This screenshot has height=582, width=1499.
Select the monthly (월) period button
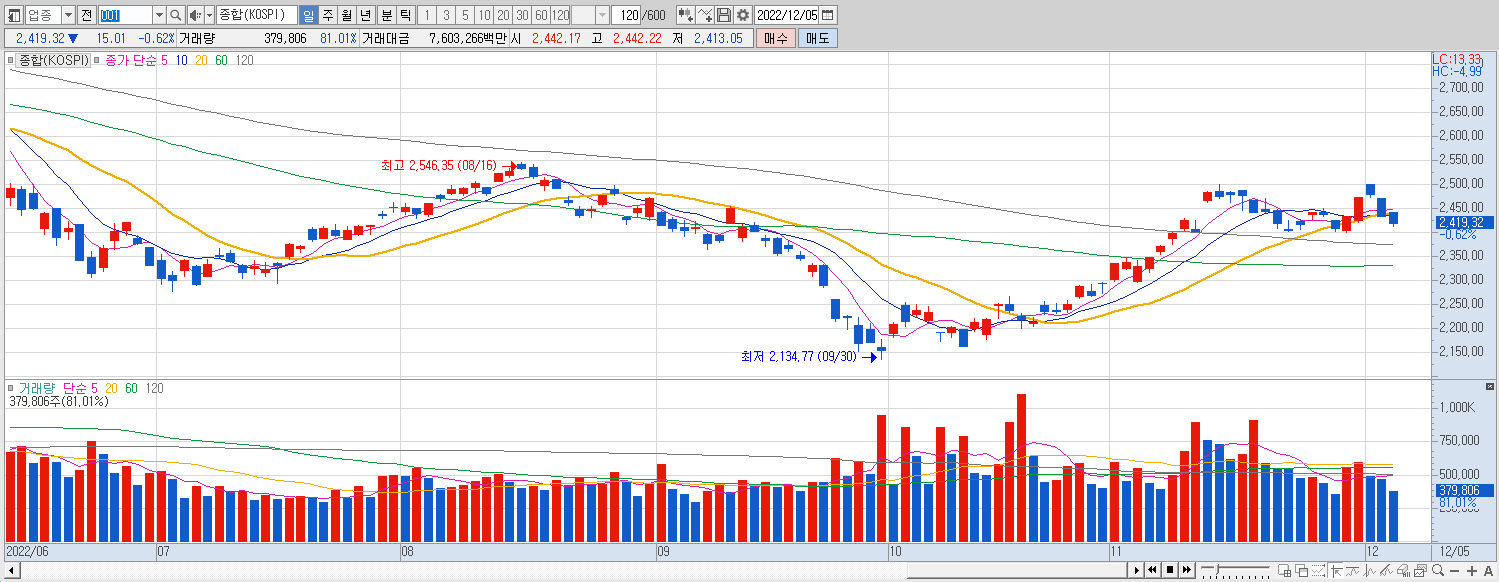[x=346, y=15]
